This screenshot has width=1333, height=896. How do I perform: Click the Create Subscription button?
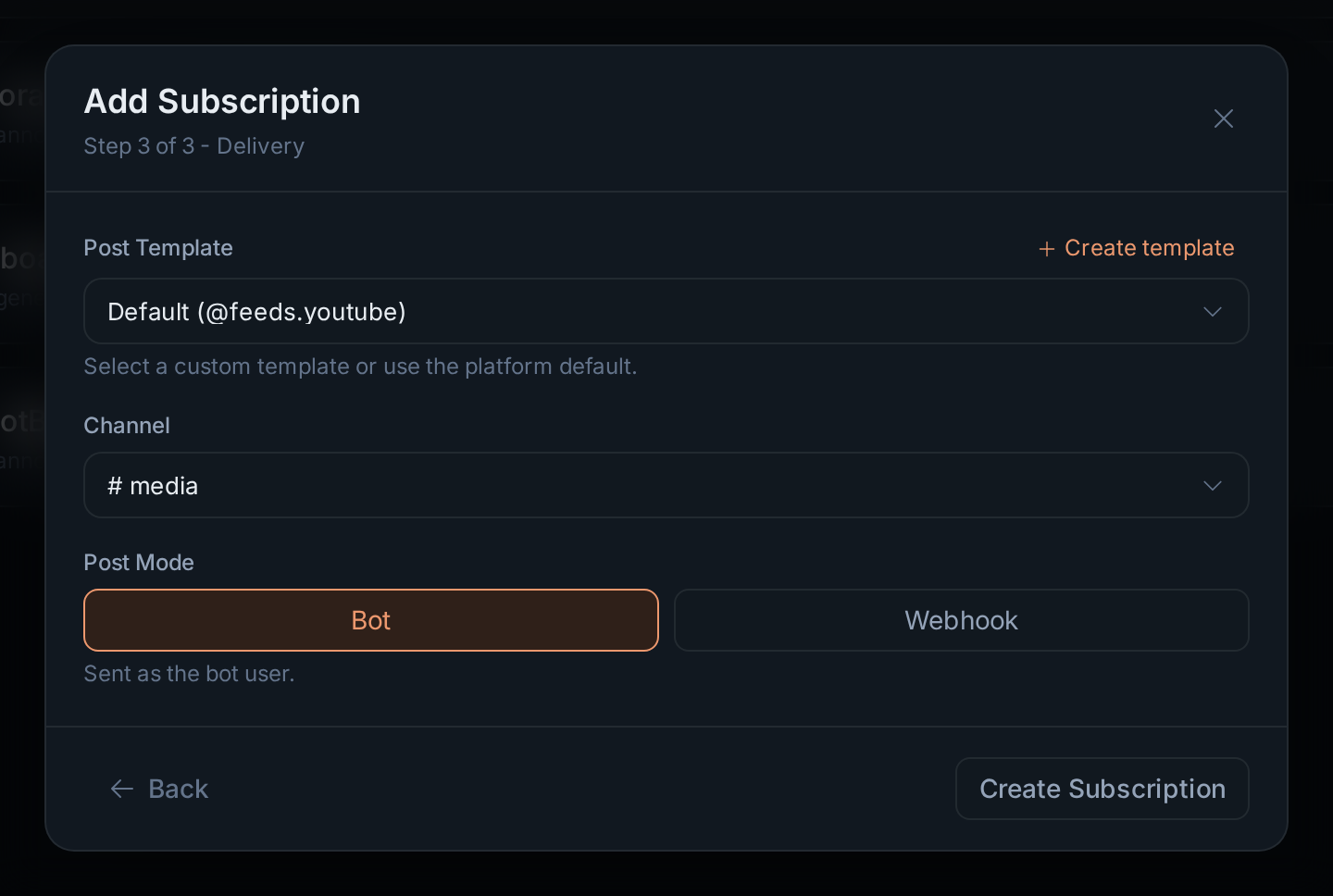pyautogui.click(x=1103, y=789)
